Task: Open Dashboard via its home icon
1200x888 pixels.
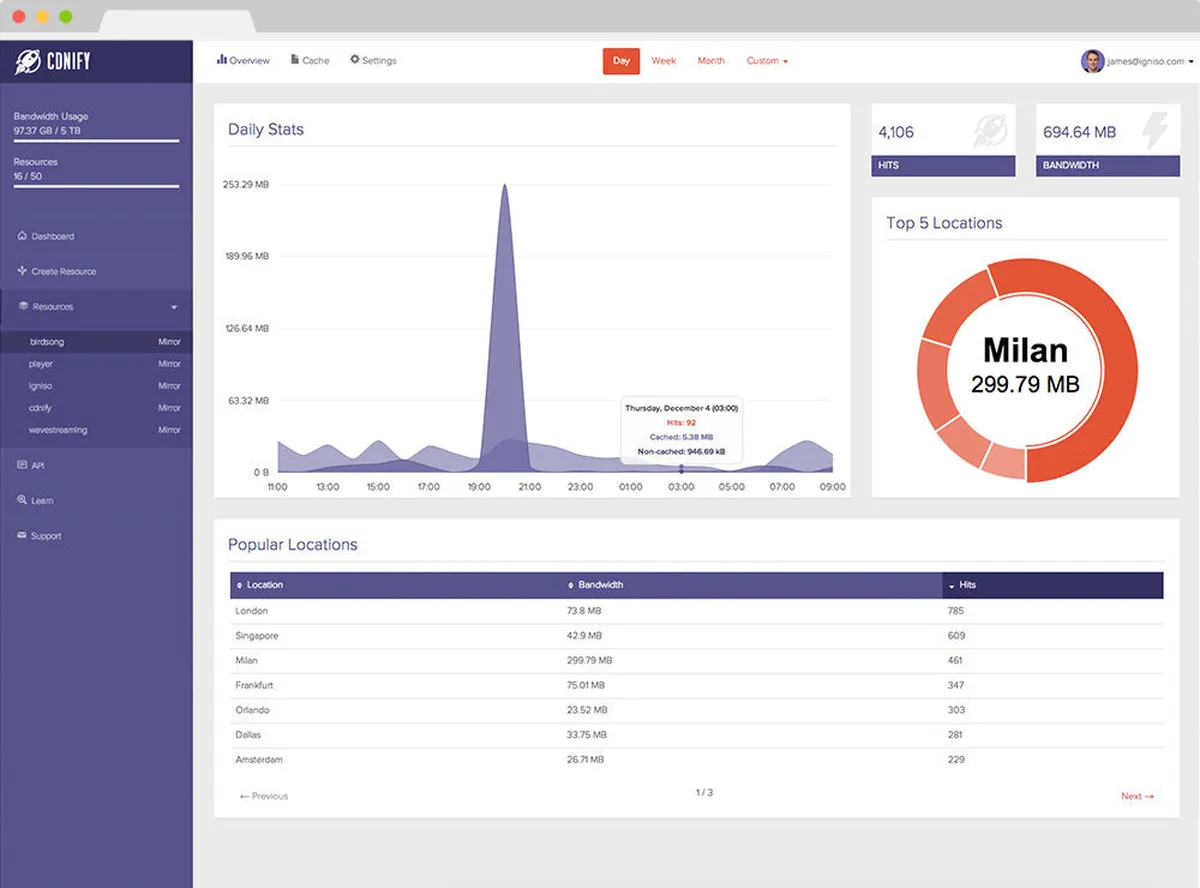Action: (22, 236)
